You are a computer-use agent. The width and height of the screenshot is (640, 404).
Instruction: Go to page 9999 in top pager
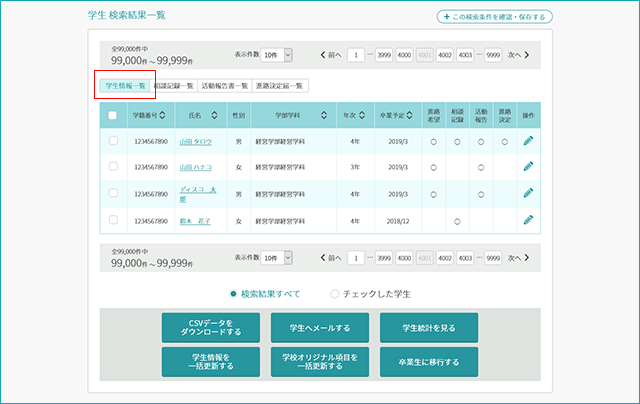point(493,55)
